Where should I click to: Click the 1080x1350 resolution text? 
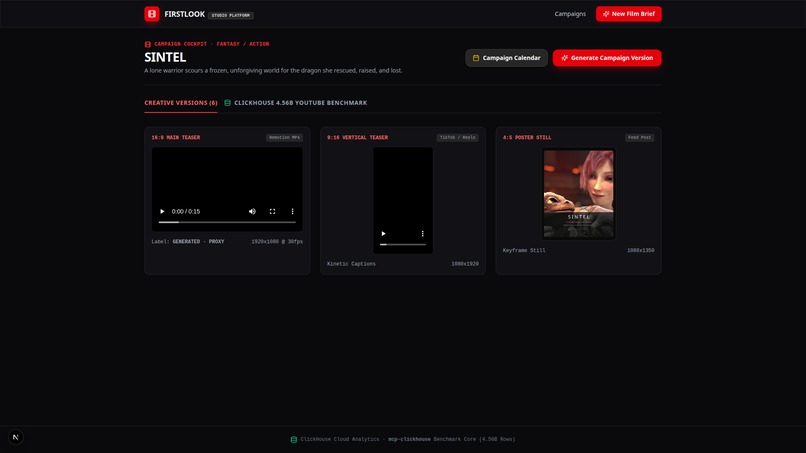pos(640,250)
